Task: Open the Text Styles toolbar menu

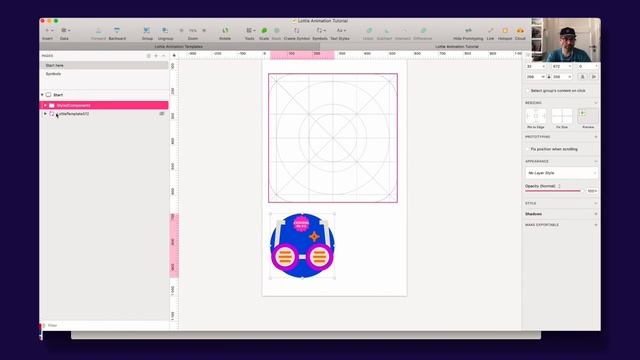Action: click(340, 31)
